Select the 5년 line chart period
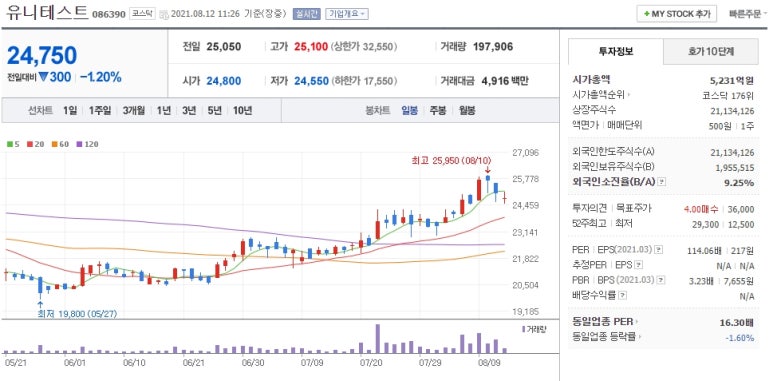The image size is (773, 381). click(214, 110)
